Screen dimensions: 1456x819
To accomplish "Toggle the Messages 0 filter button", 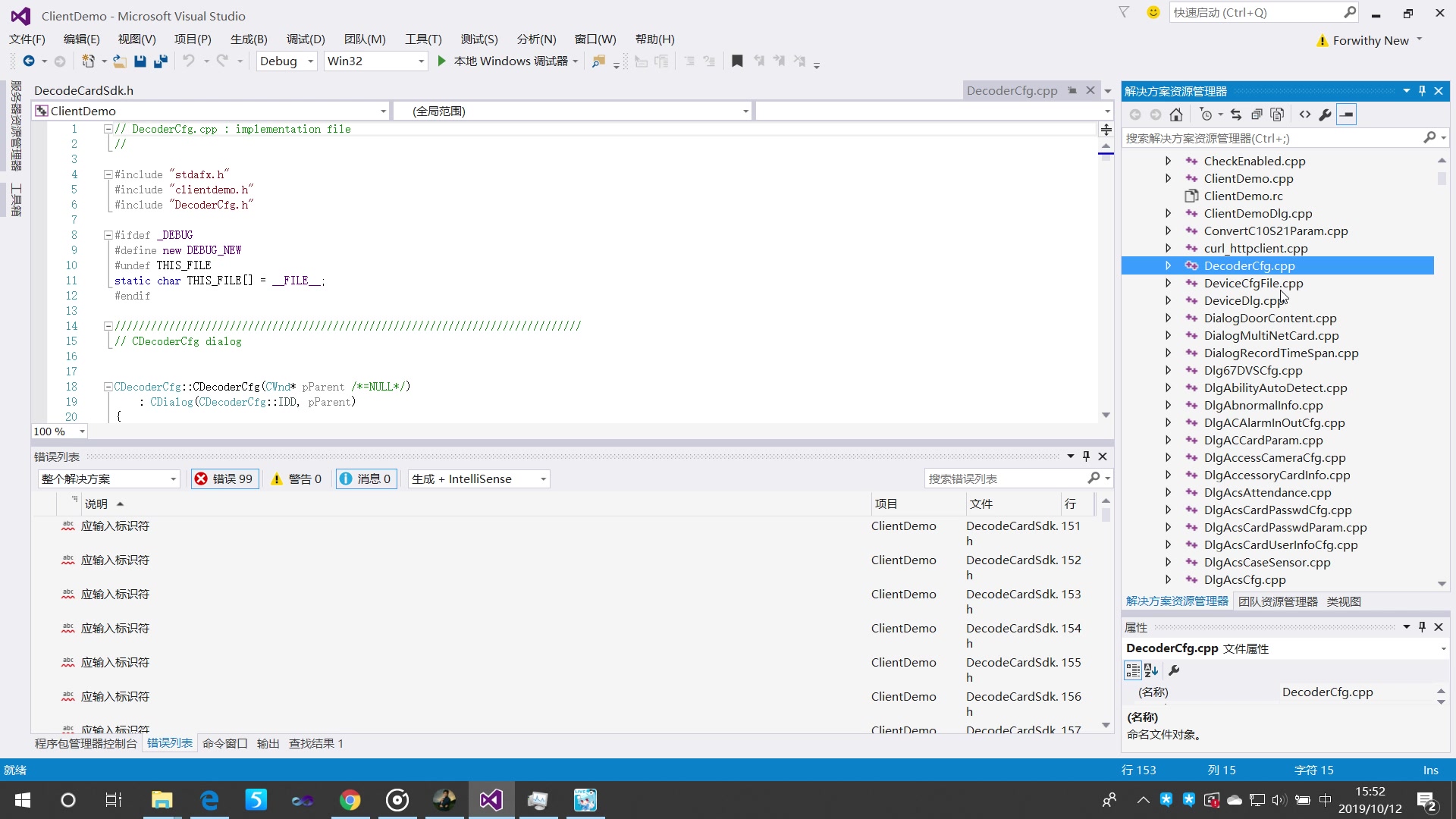I will click(366, 479).
